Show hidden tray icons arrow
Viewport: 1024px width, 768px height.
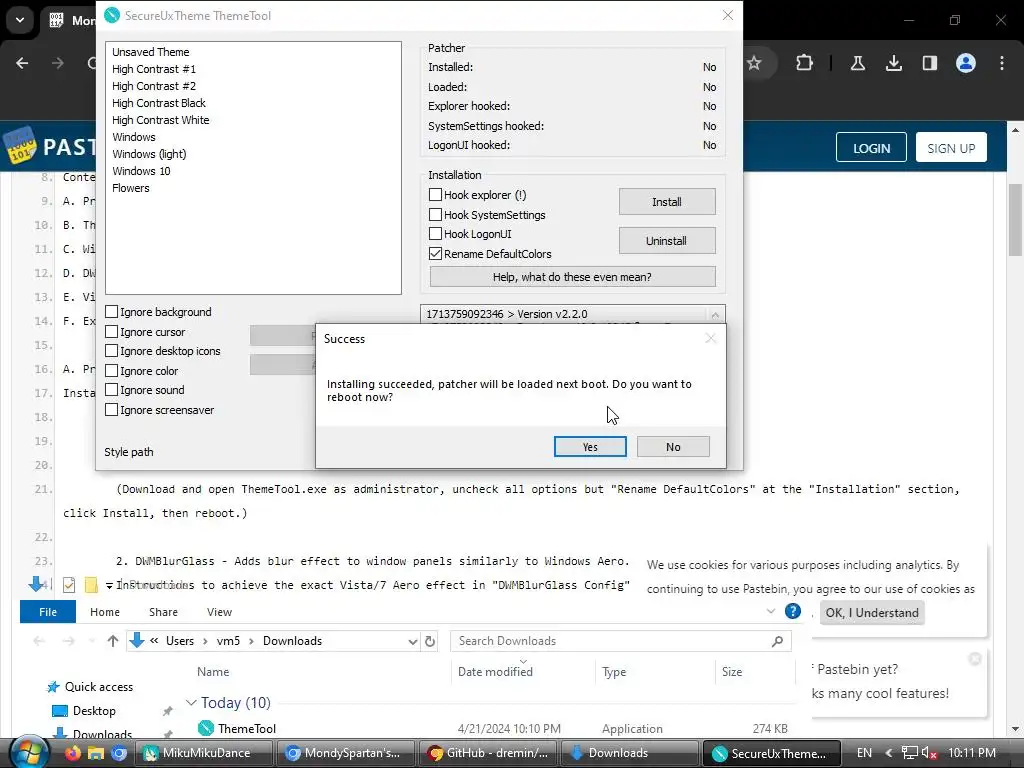pyautogui.click(x=888, y=753)
